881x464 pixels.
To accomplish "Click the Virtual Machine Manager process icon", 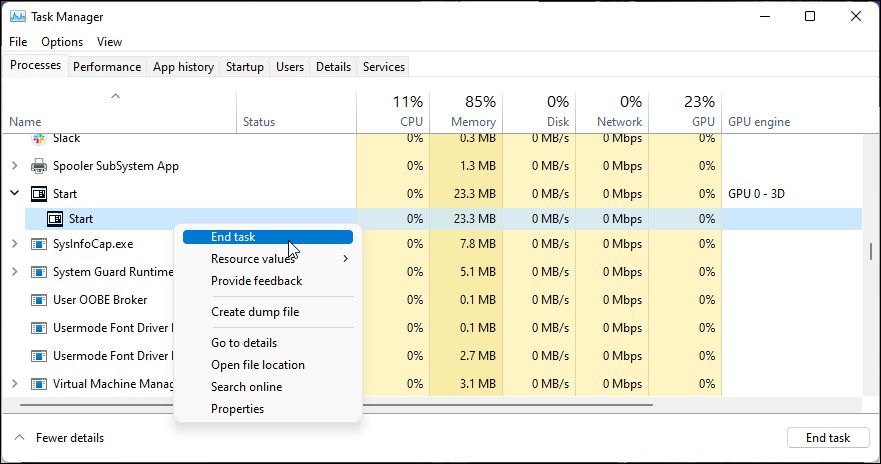I will click(40, 384).
